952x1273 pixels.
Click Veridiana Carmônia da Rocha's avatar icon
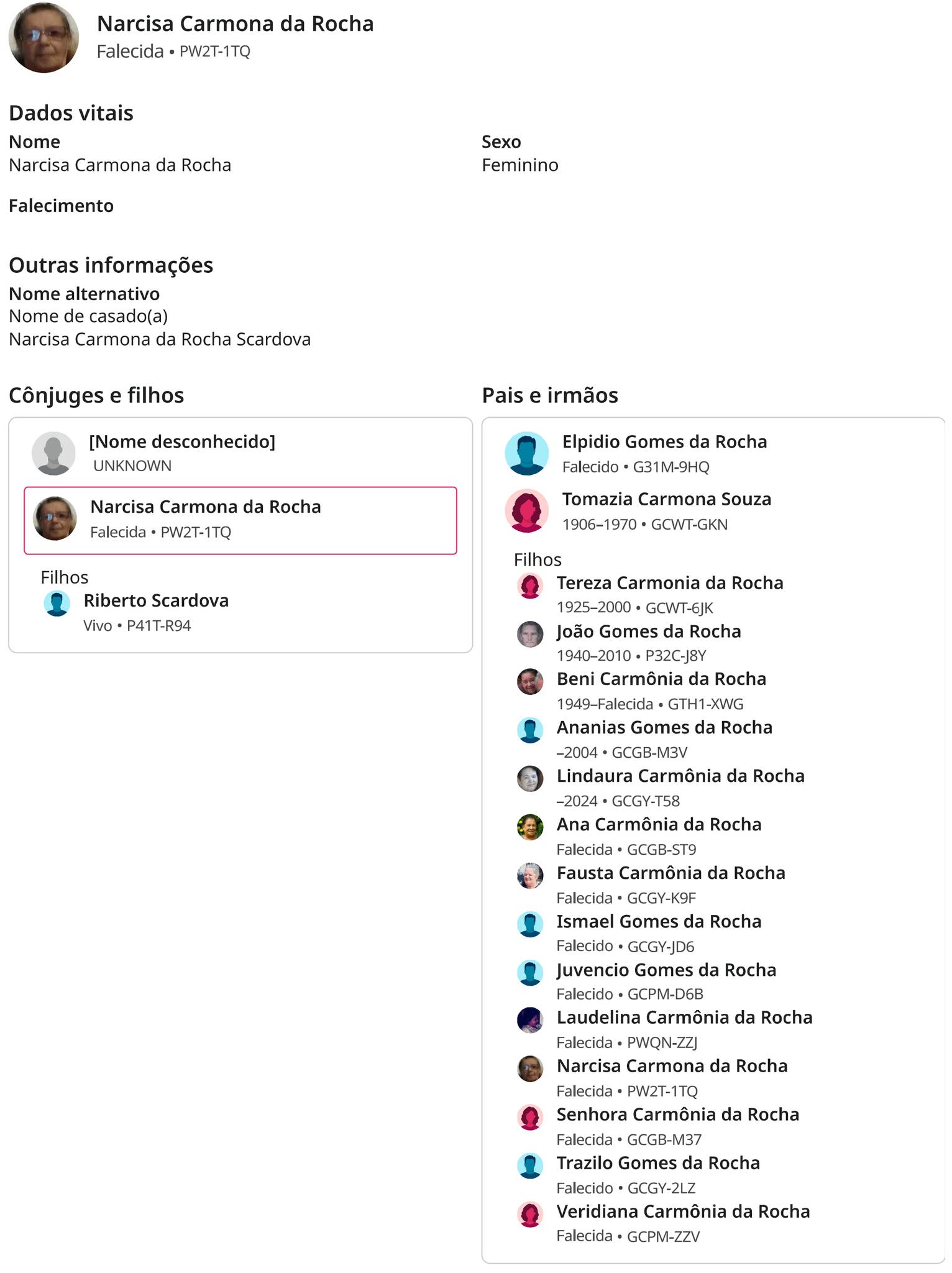[x=530, y=1214]
